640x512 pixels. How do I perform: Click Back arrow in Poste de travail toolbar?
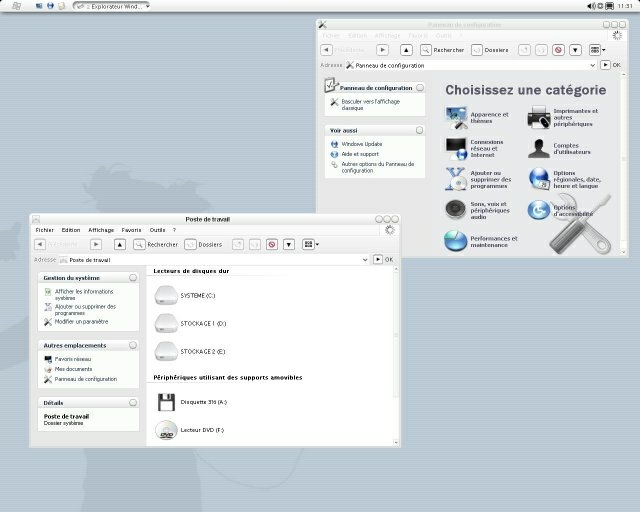(40, 244)
